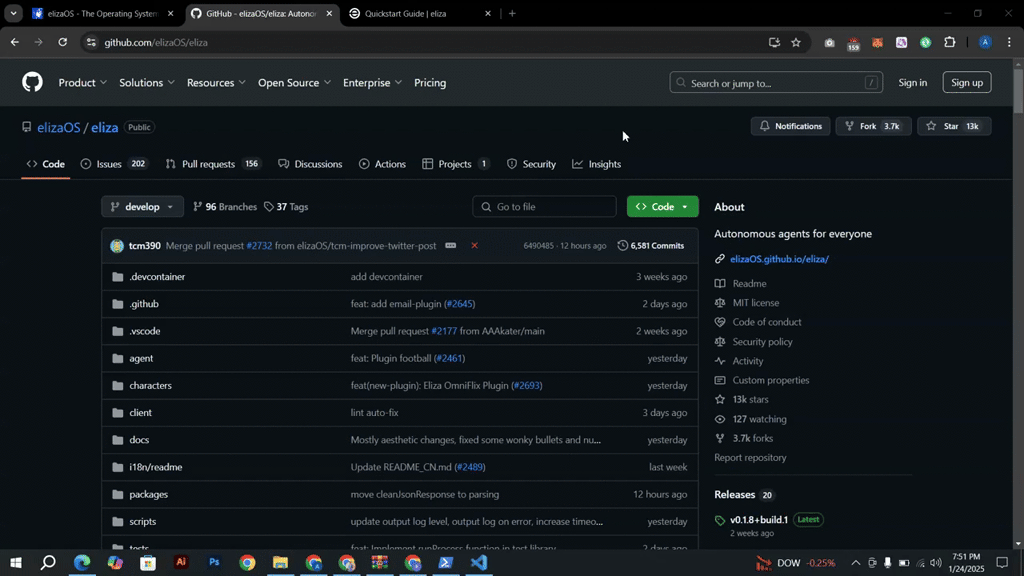This screenshot has height=576, width=1024.
Task: Open the packages folder
Action: (148, 494)
